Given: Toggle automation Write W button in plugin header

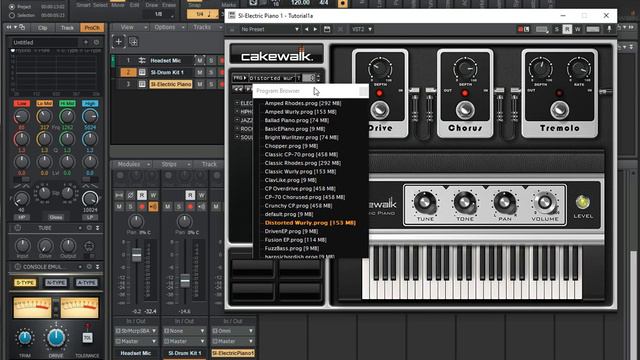Looking at the screenshot, I should tap(578, 29).
